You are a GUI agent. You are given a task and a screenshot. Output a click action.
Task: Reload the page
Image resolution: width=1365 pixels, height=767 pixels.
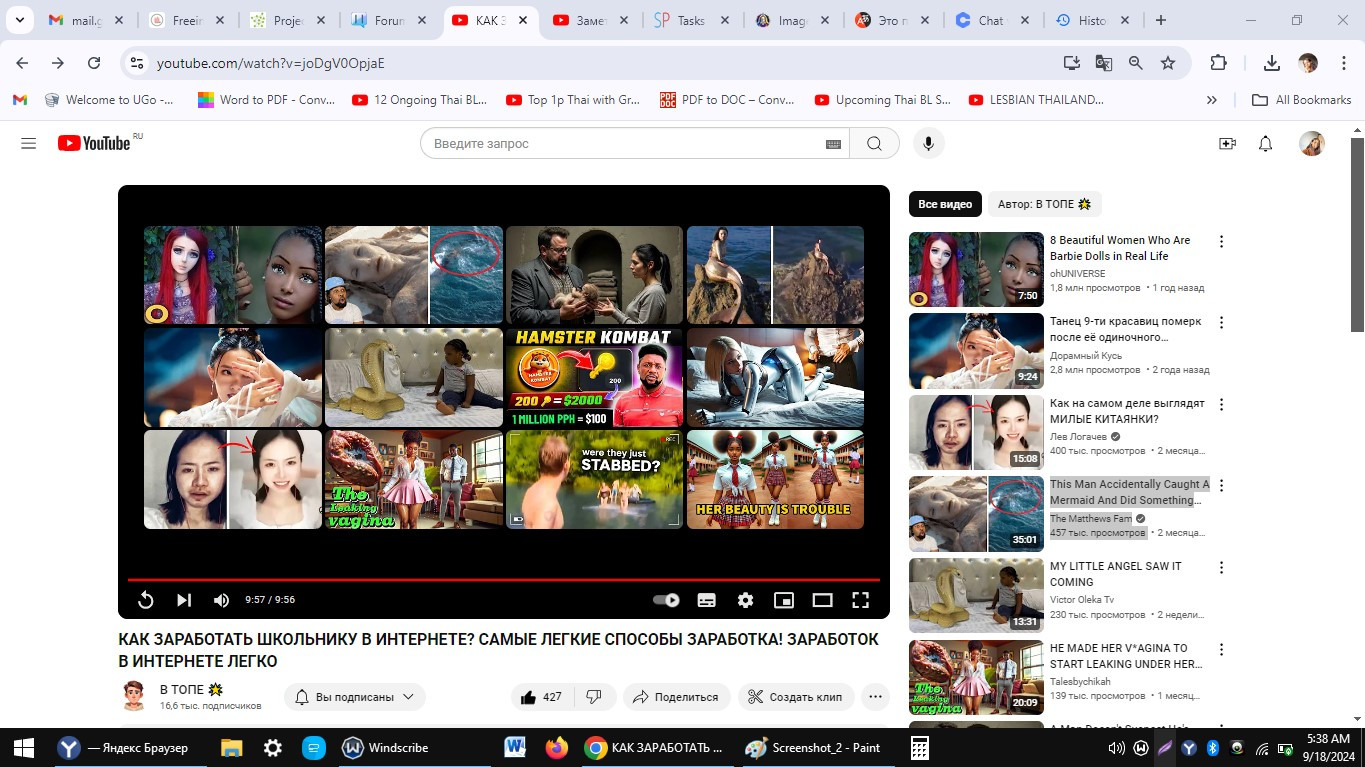(94, 63)
